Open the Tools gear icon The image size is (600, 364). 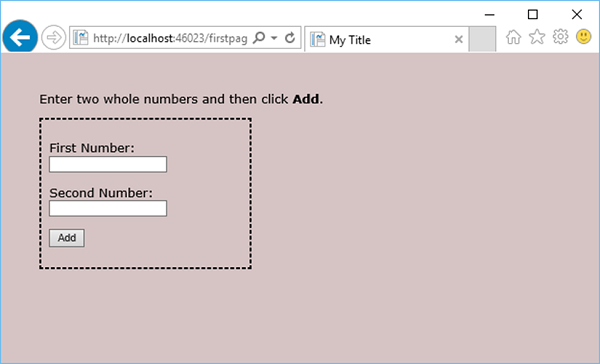point(560,37)
